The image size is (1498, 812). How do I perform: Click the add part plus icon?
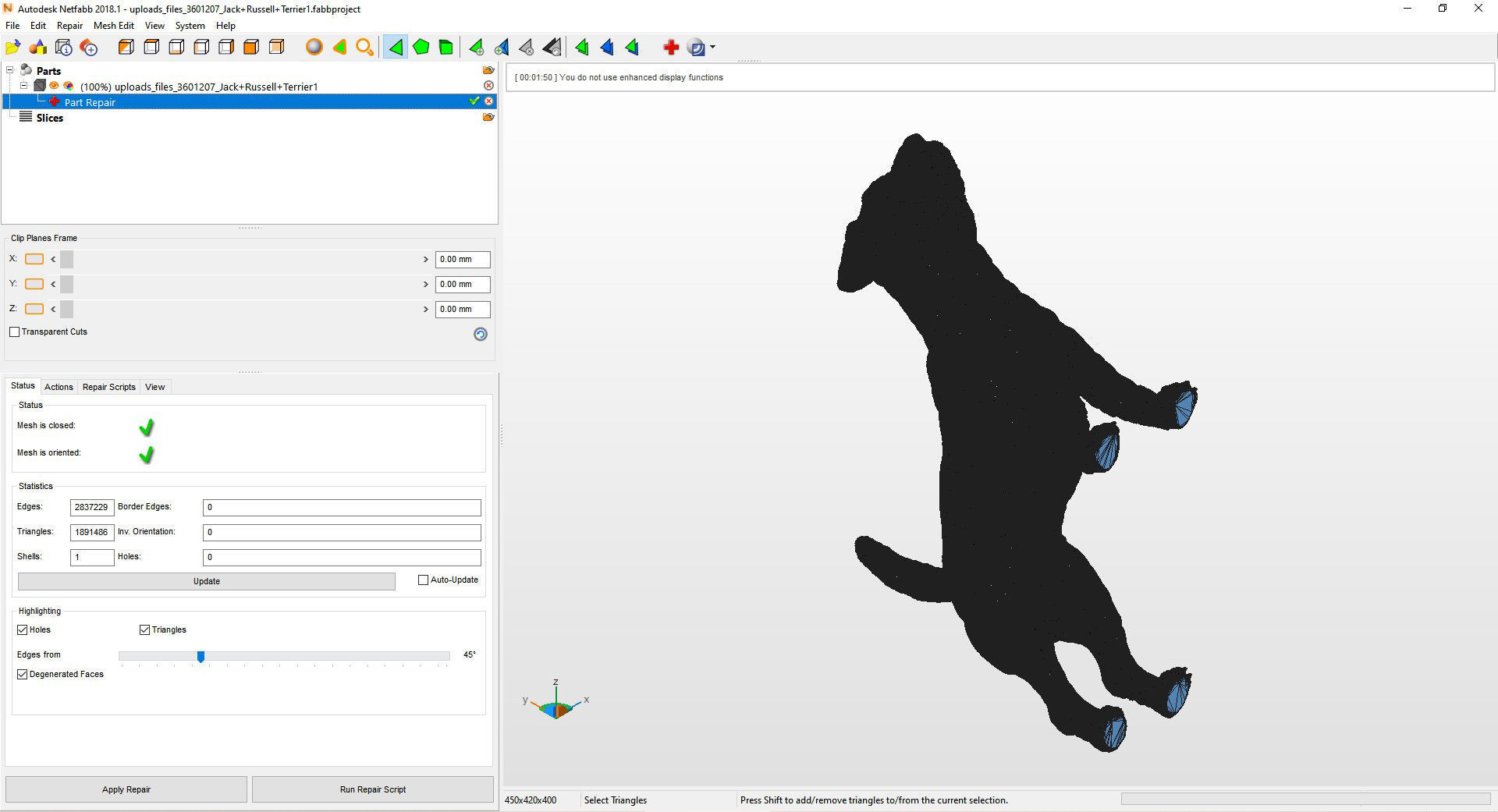point(89,48)
